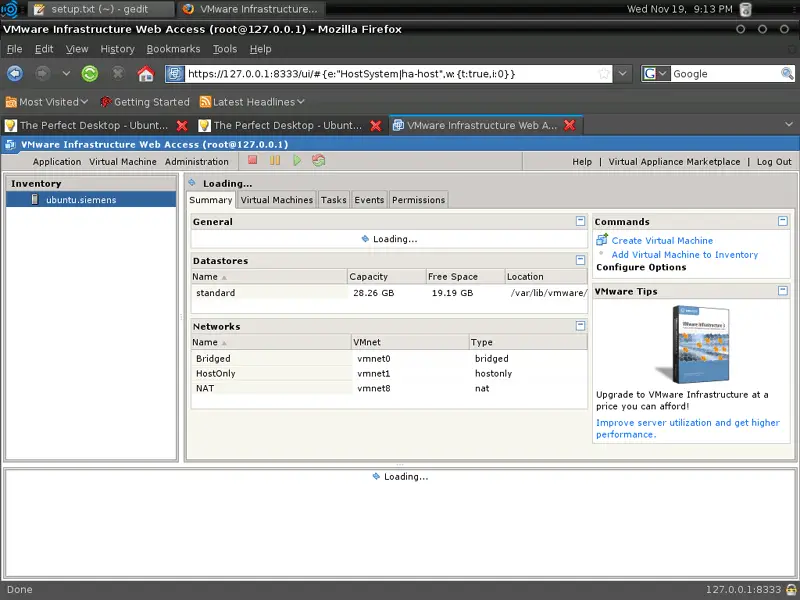This screenshot has height=600, width=800.
Task: Open the VMware Virtual Machine menu
Action: [x=123, y=162]
